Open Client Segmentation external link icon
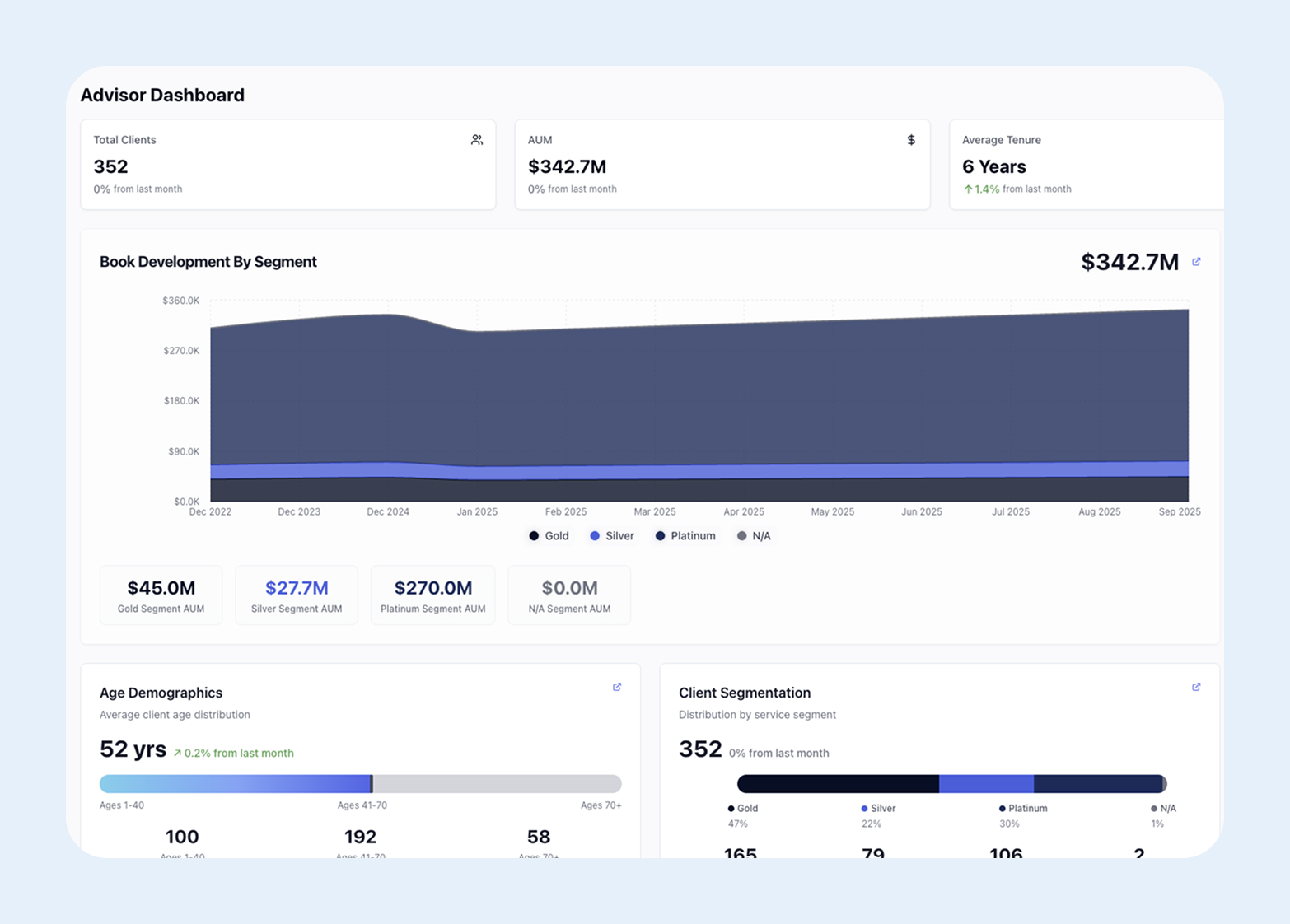This screenshot has width=1290, height=924. (1196, 687)
